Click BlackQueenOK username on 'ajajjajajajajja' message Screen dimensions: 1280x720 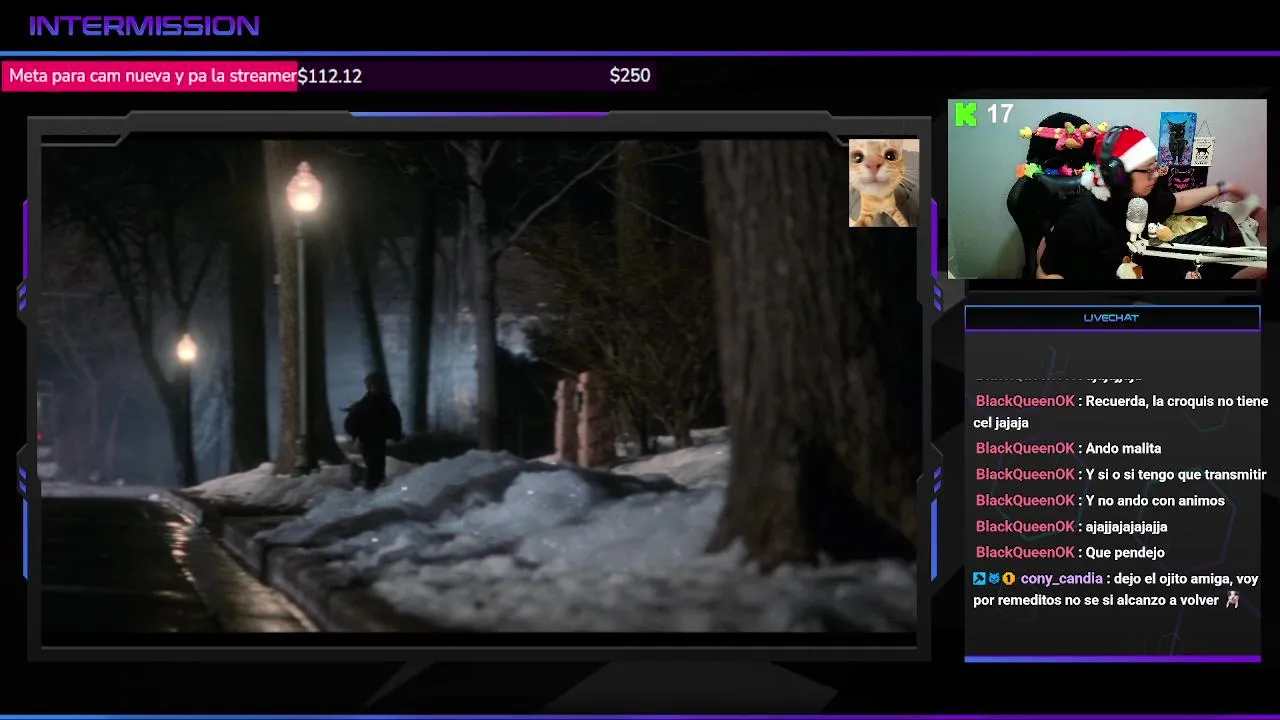(x=1025, y=527)
